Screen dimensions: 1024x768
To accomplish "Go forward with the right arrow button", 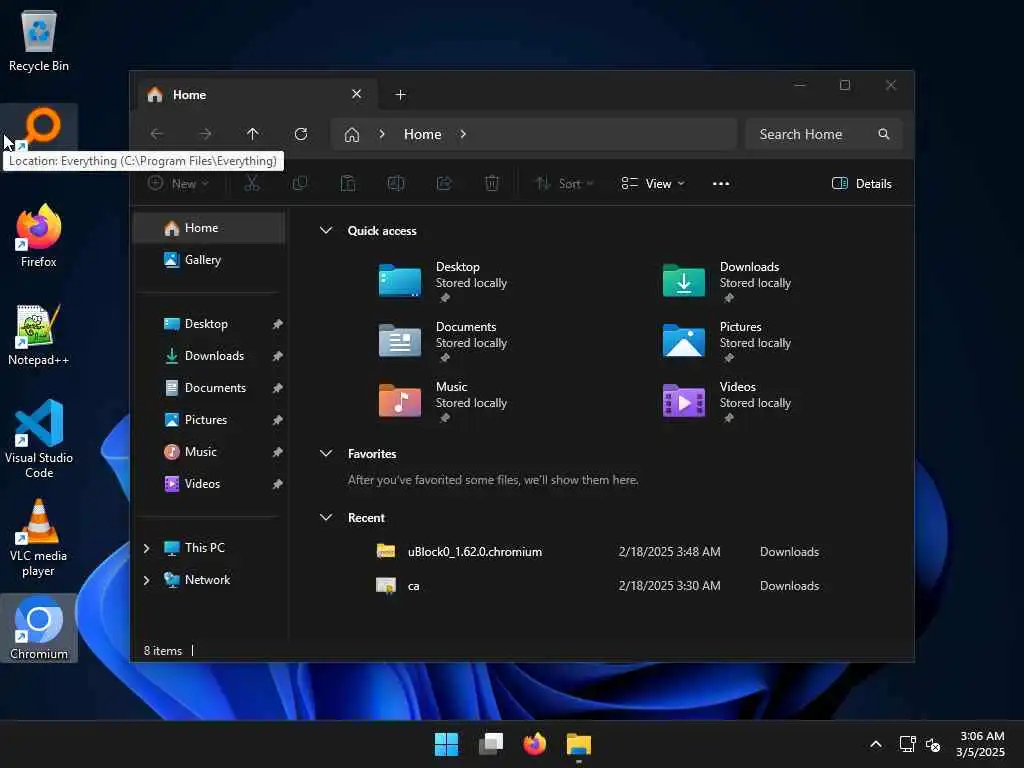I will (x=205, y=134).
